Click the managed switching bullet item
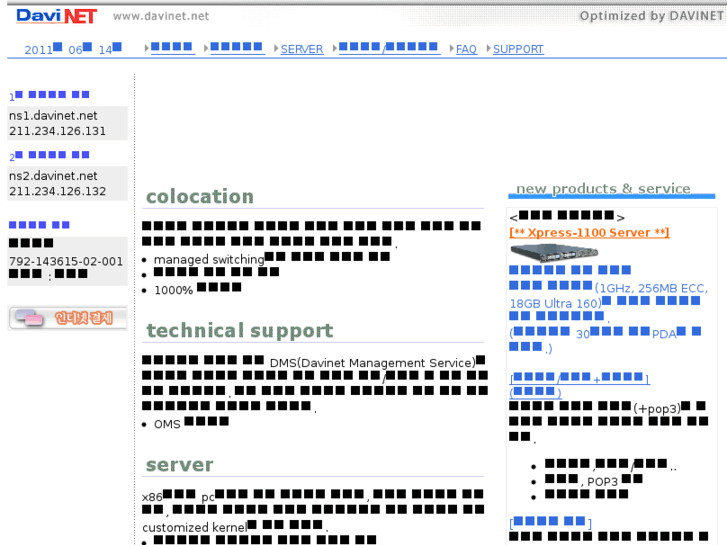727x545 pixels. pyautogui.click(x=272, y=258)
